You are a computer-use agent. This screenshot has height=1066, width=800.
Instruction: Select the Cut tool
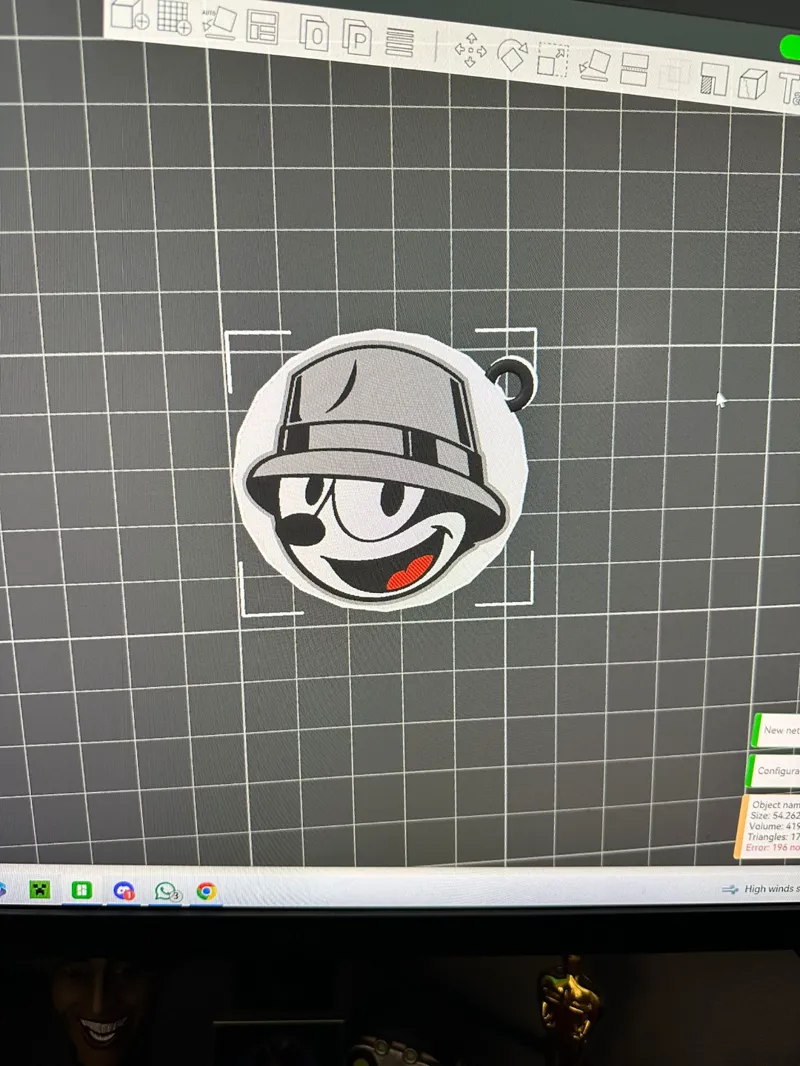[x=634, y=70]
